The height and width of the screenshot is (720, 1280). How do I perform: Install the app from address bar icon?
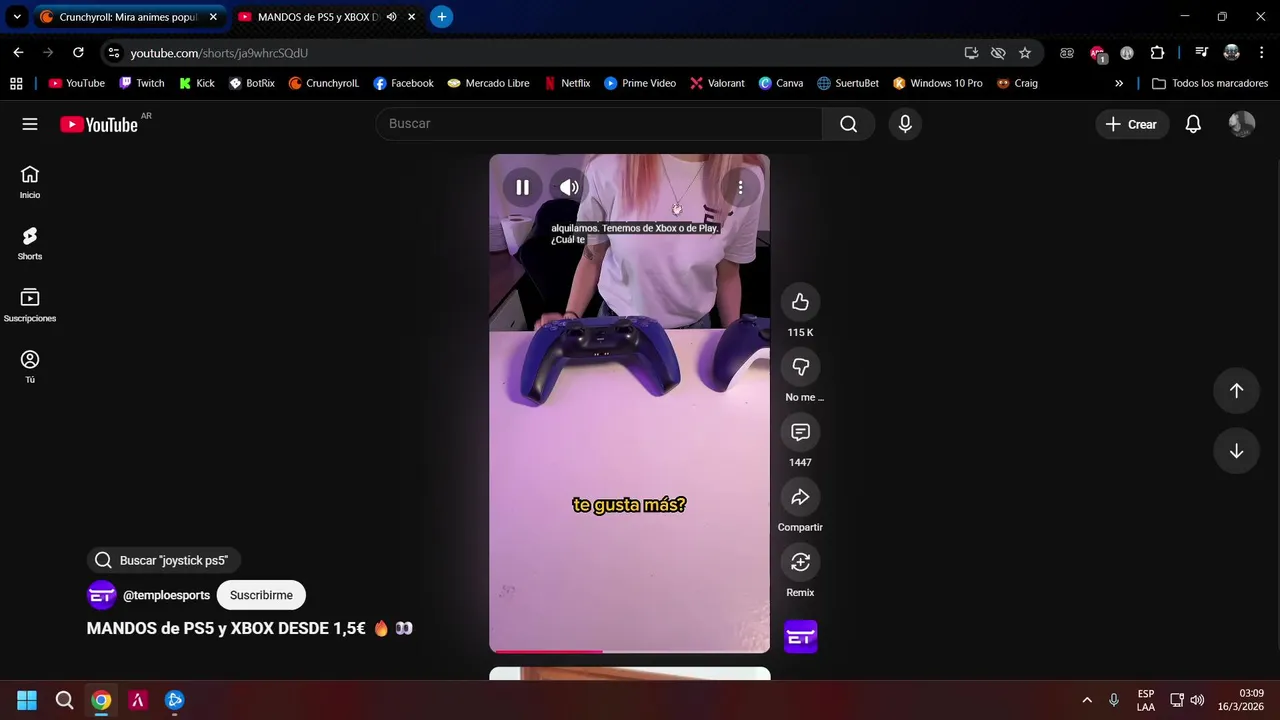tap(971, 53)
